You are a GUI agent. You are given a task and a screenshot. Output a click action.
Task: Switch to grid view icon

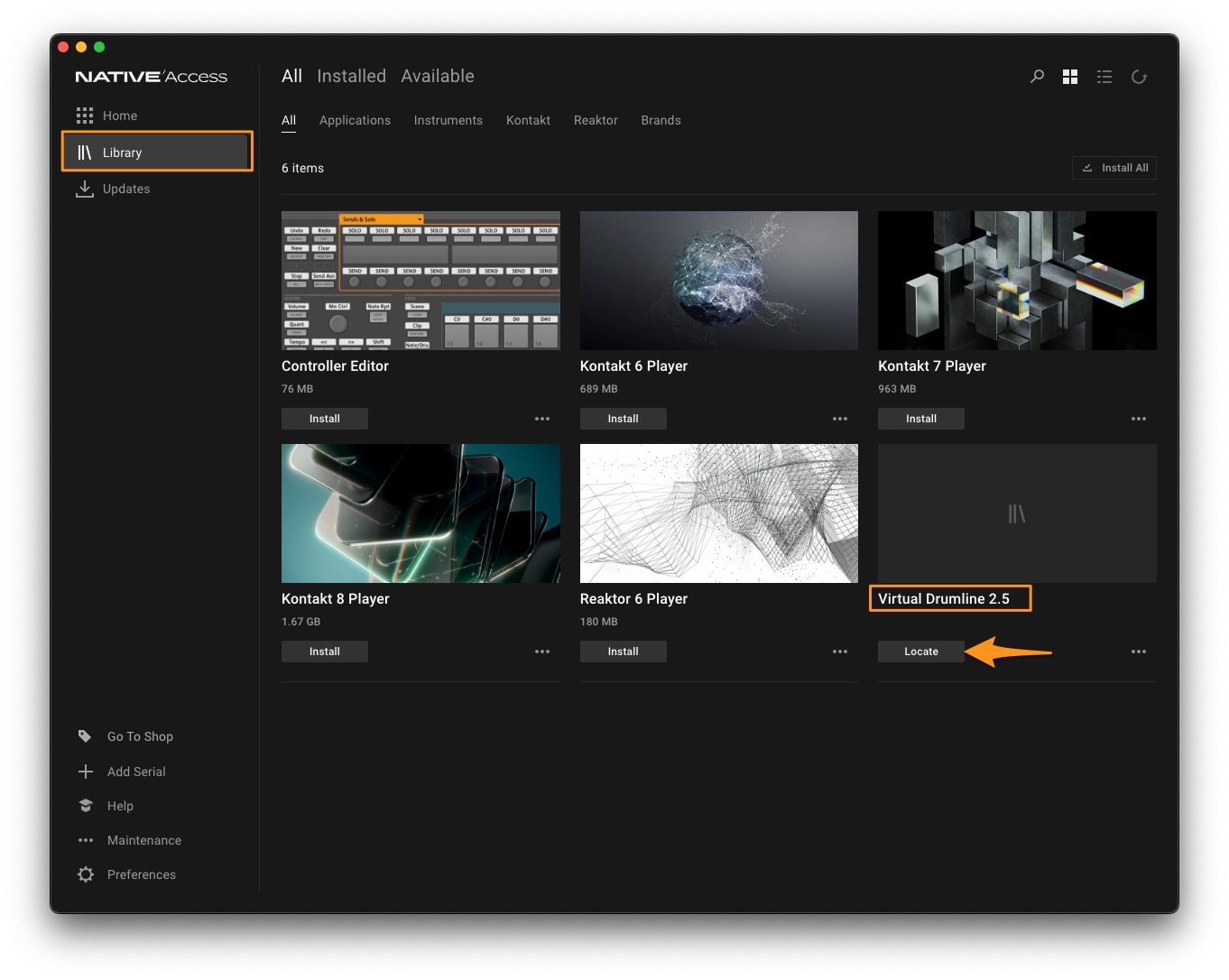1070,77
